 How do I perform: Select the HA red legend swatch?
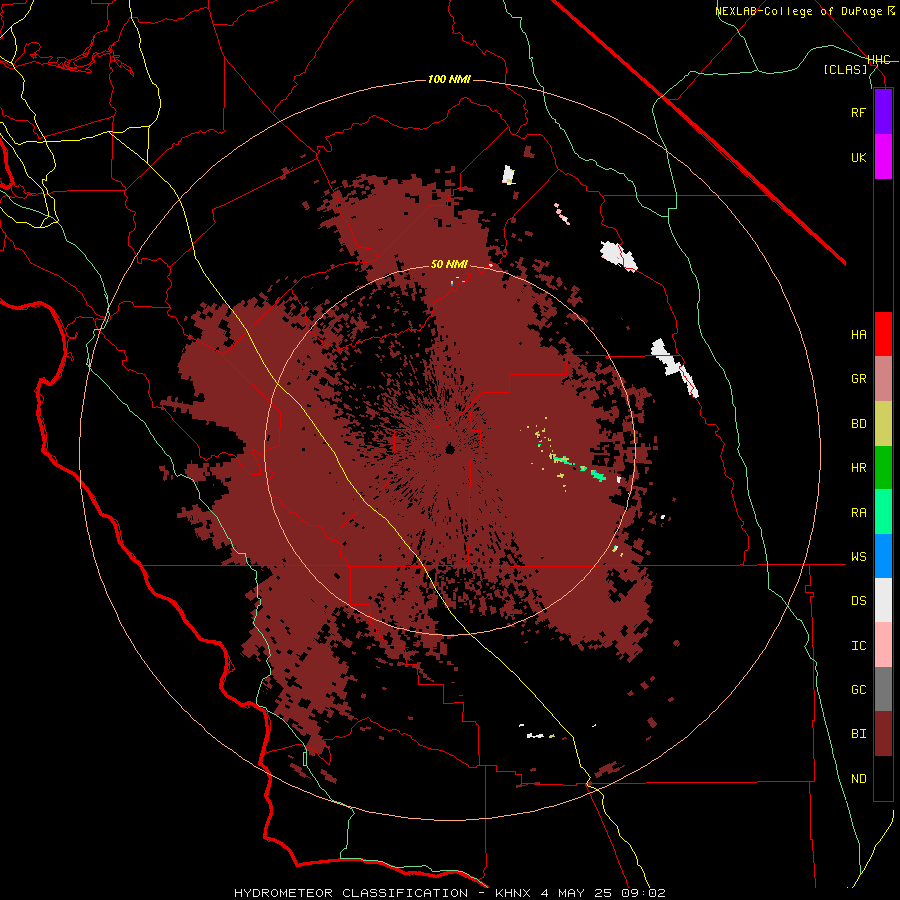[x=883, y=334]
